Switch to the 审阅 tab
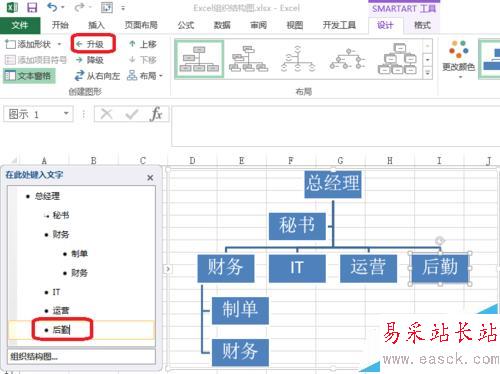This screenshot has width=500, height=374. pyautogui.click(x=258, y=25)
